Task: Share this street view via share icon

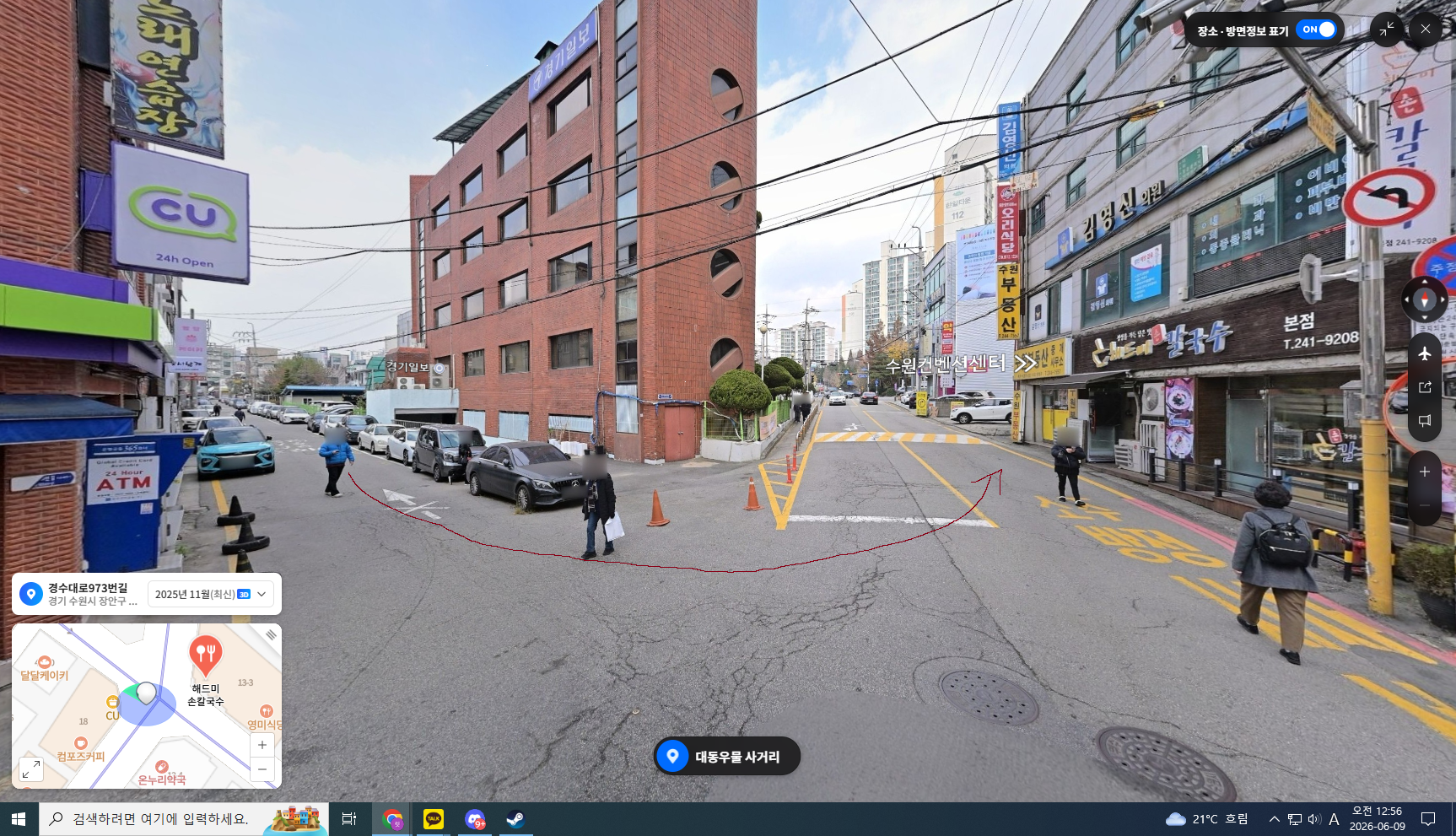Action: point(1425,387)
